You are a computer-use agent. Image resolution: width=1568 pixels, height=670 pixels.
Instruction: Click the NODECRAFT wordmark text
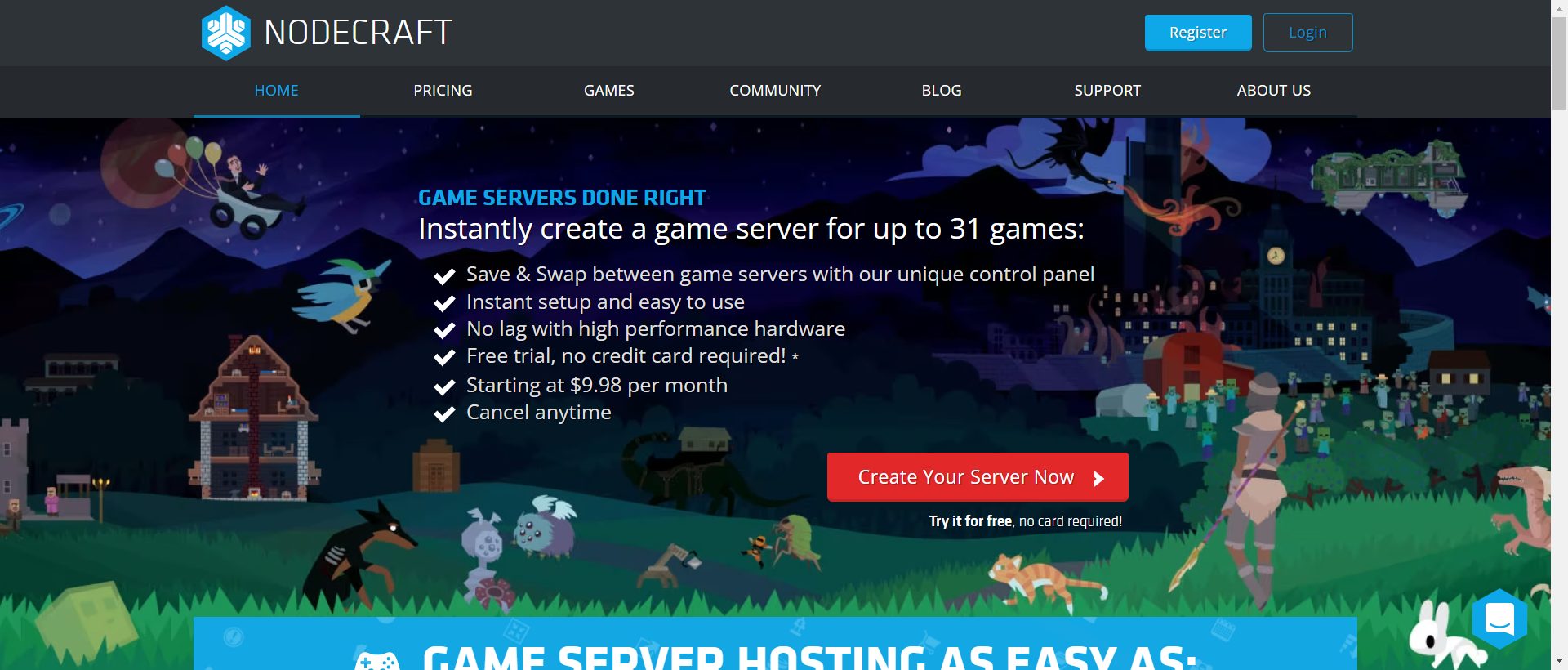click(358, 33)
